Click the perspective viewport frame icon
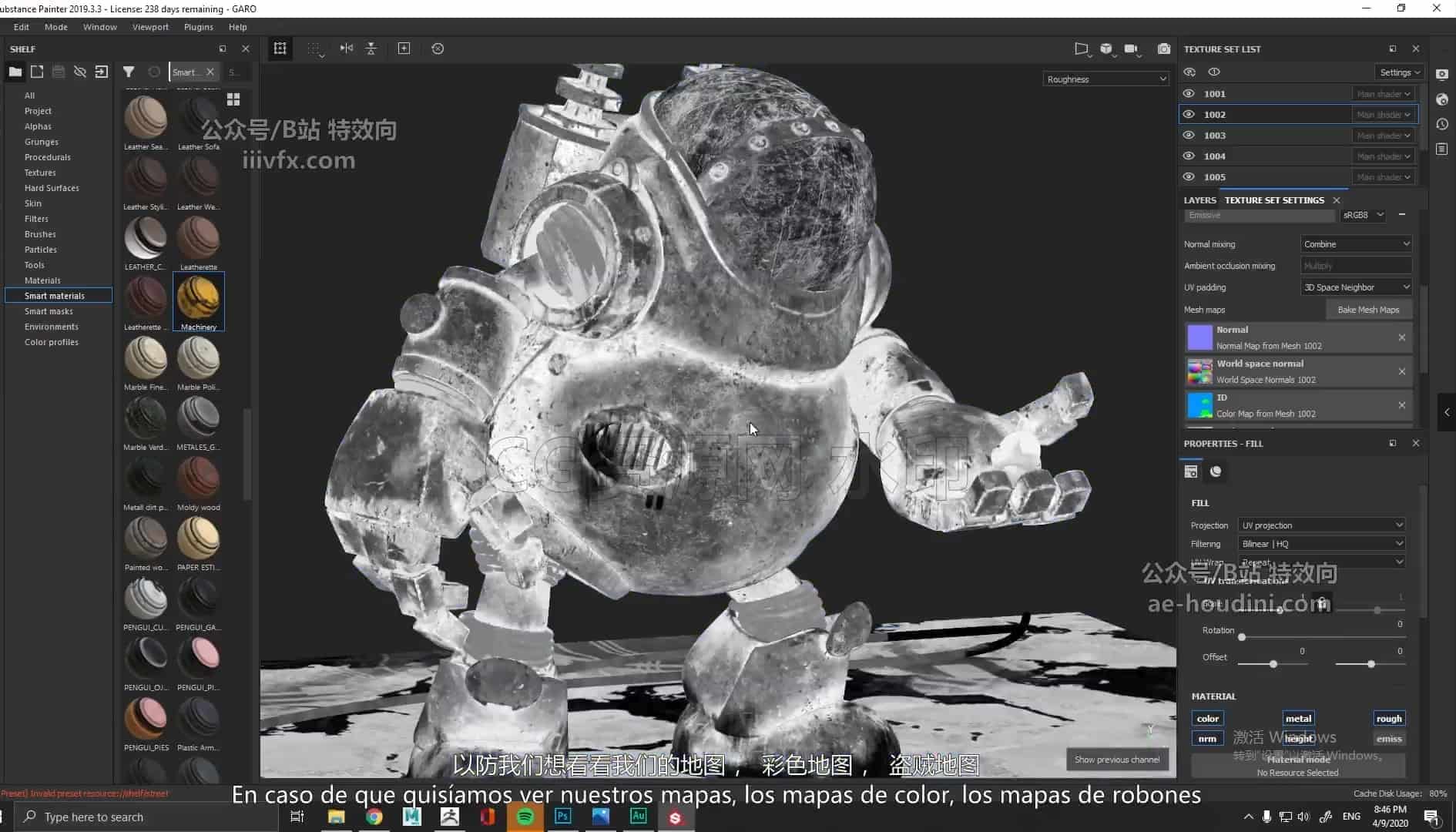 (280, 49)
